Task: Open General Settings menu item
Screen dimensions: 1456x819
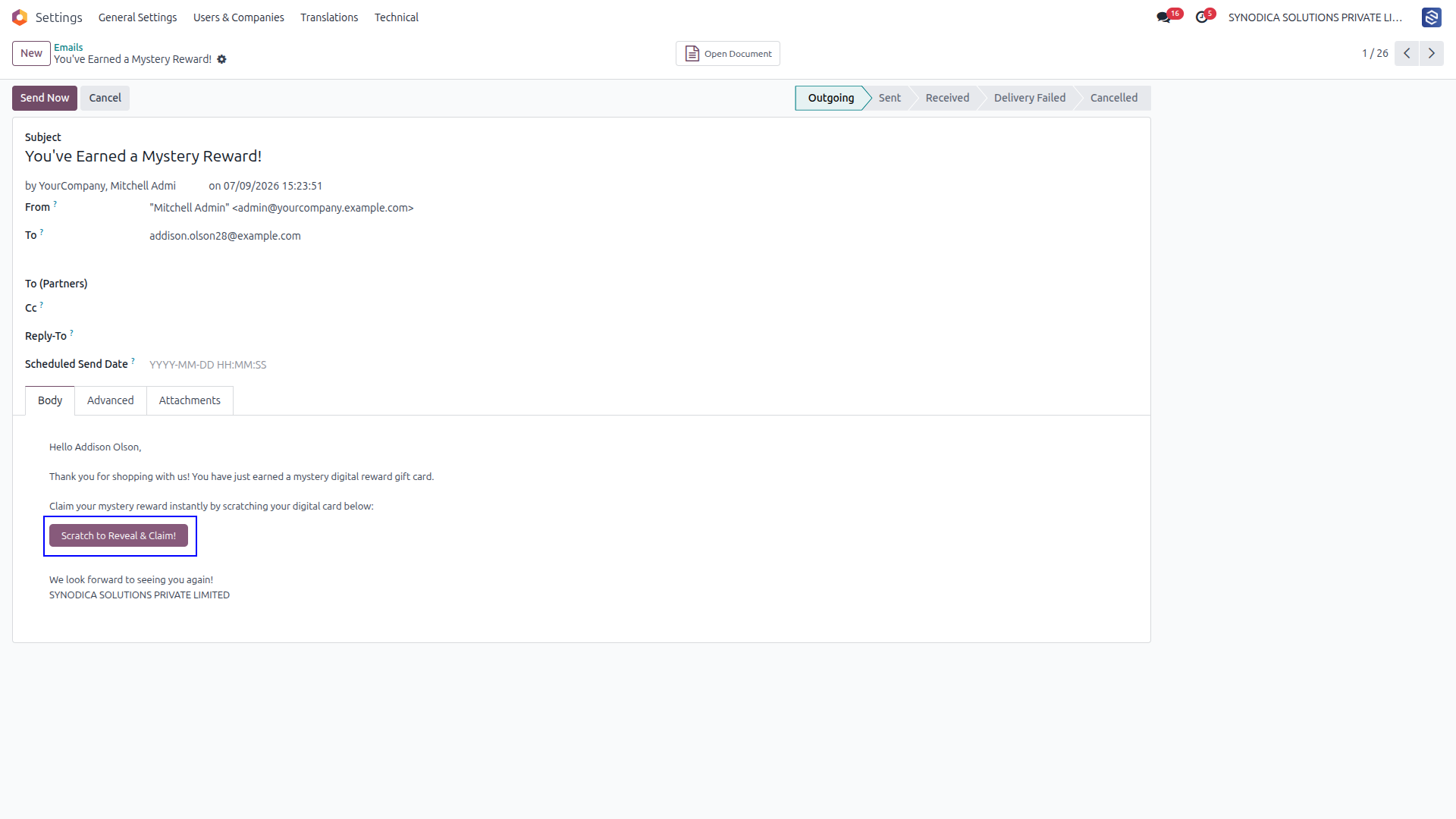Action: [x=137, y=17]
